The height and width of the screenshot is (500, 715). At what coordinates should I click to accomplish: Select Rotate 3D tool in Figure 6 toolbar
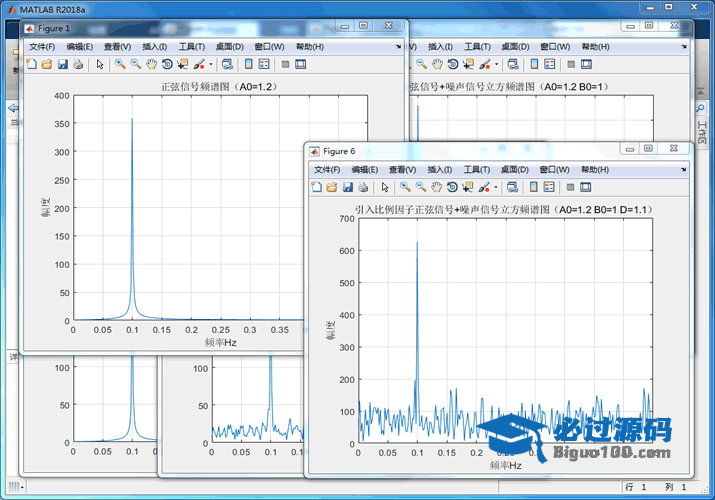(452, 187)
